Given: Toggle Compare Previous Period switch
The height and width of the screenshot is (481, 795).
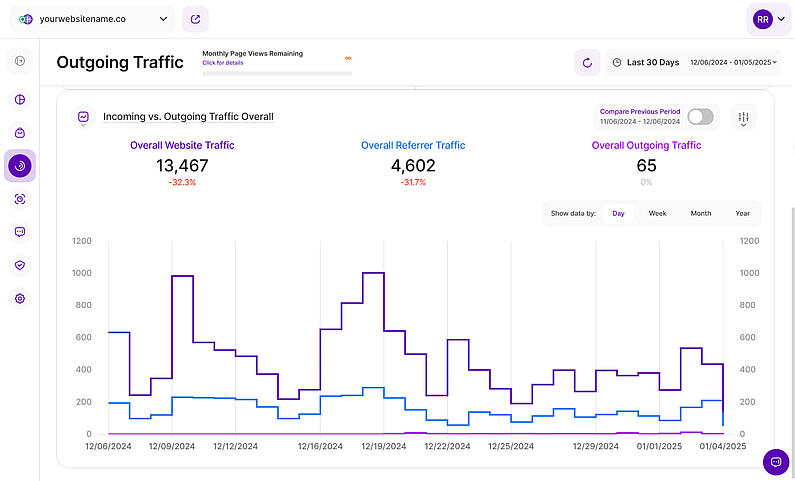Looking at the screenshot, I should coord(700,117).
